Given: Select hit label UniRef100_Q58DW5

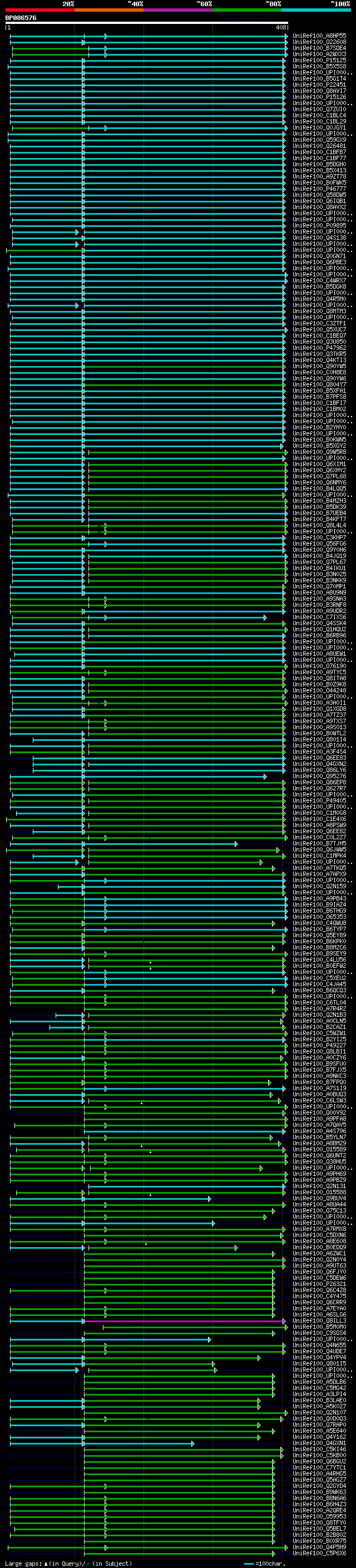Looking at the screenshot, I should (x=319, y=195).
